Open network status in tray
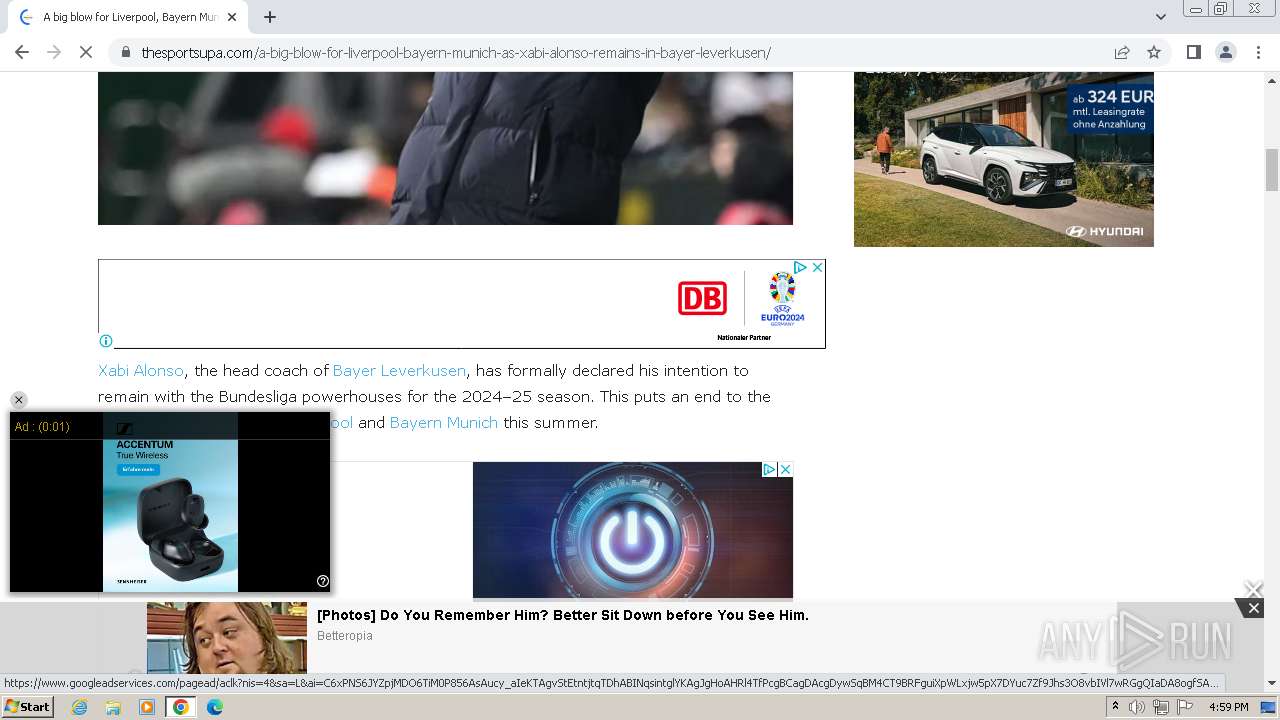The width and height of the screenshot is (1280, 720). pos(1161,707)
